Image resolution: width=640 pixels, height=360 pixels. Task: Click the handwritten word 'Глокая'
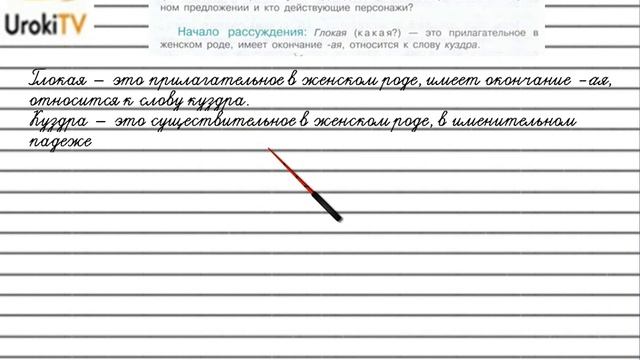[58, 79]
